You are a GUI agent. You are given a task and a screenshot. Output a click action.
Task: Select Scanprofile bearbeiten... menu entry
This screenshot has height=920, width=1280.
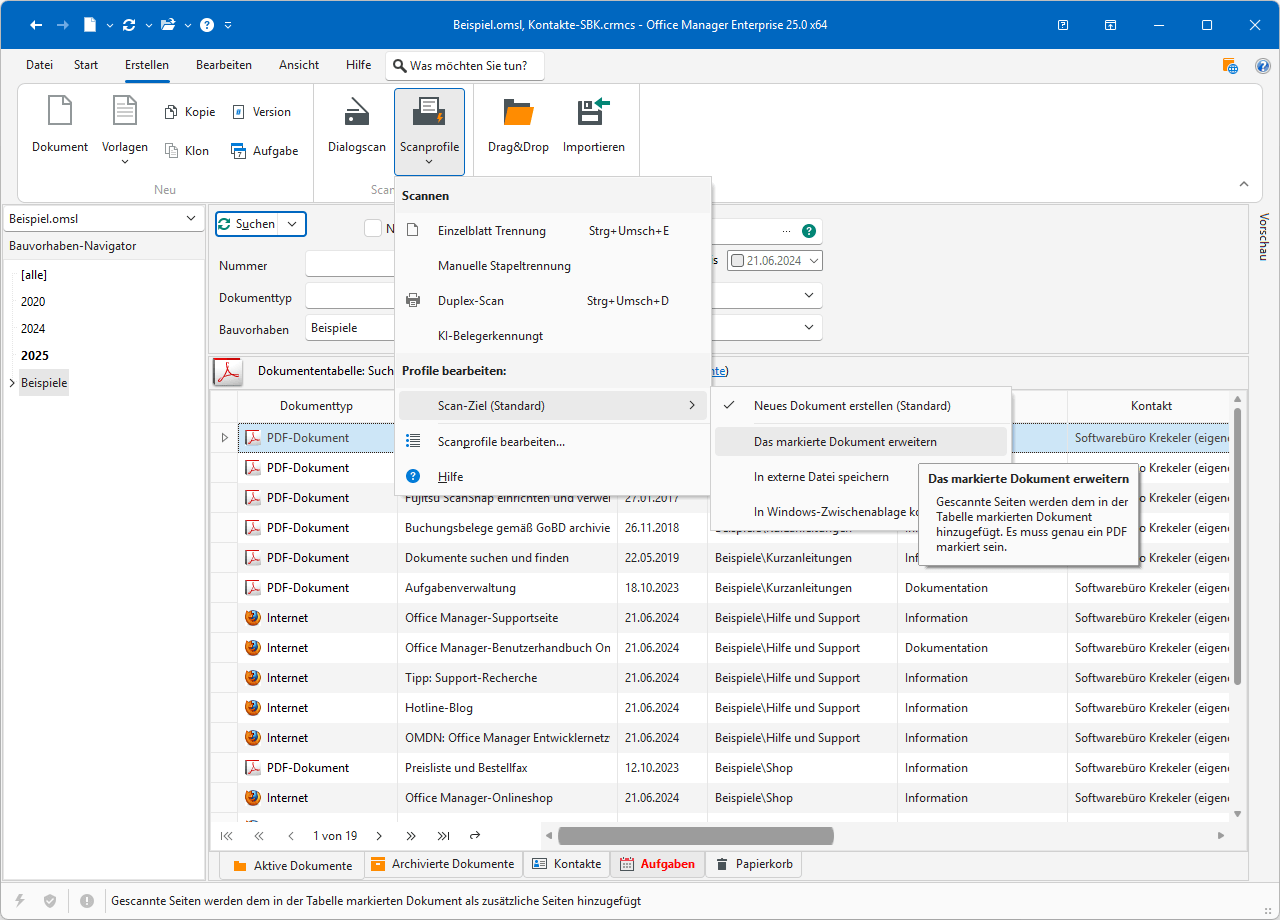(x=501, y=442)
